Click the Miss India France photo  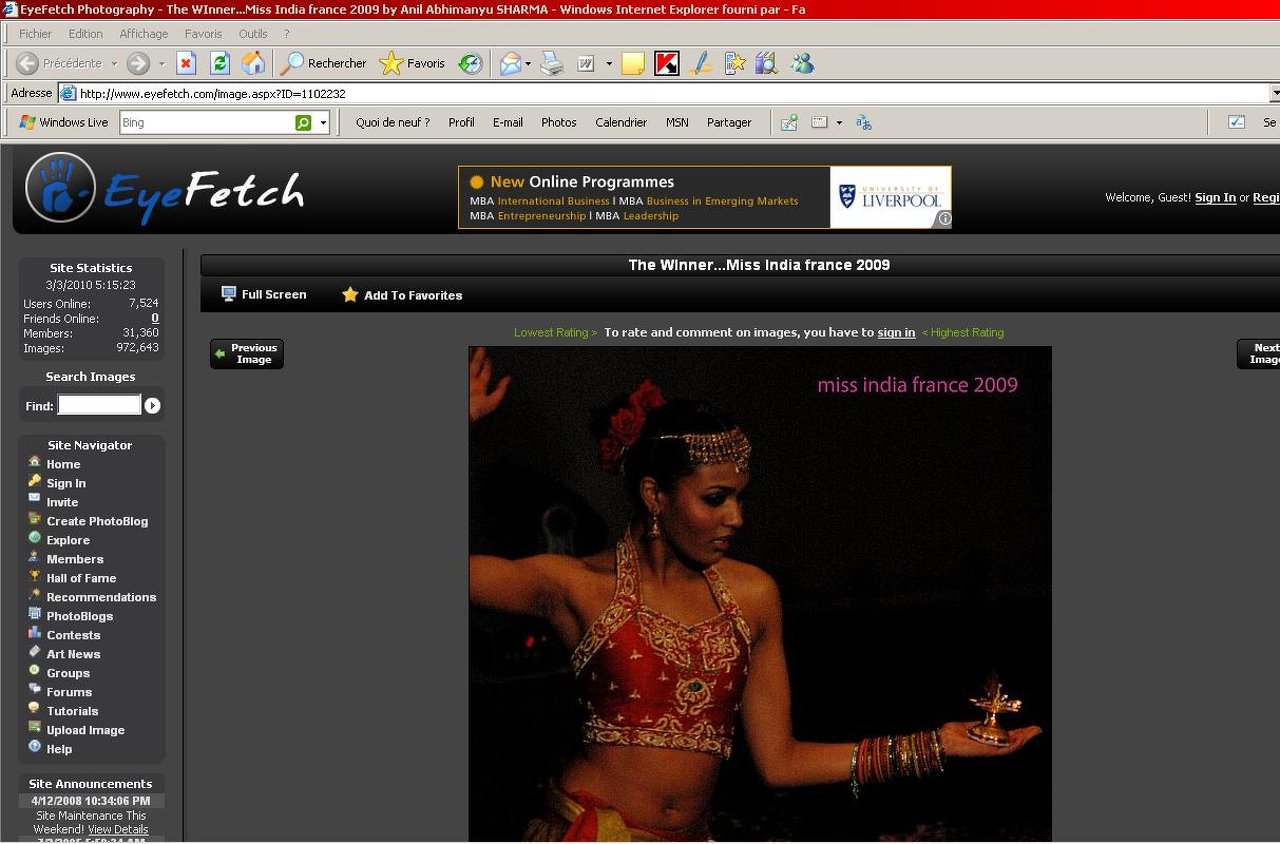(760, 594)
